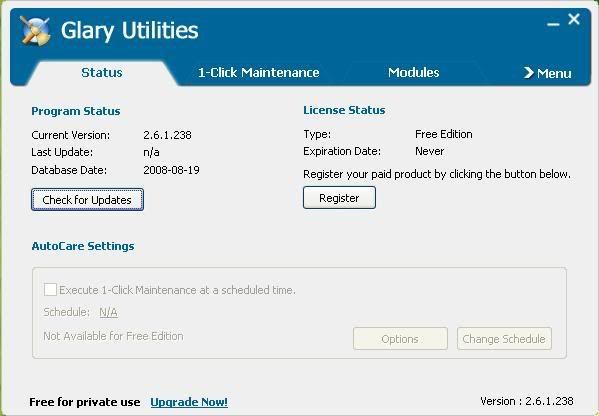
Task: Open the Modules tab
Action: tap(413, 73)
